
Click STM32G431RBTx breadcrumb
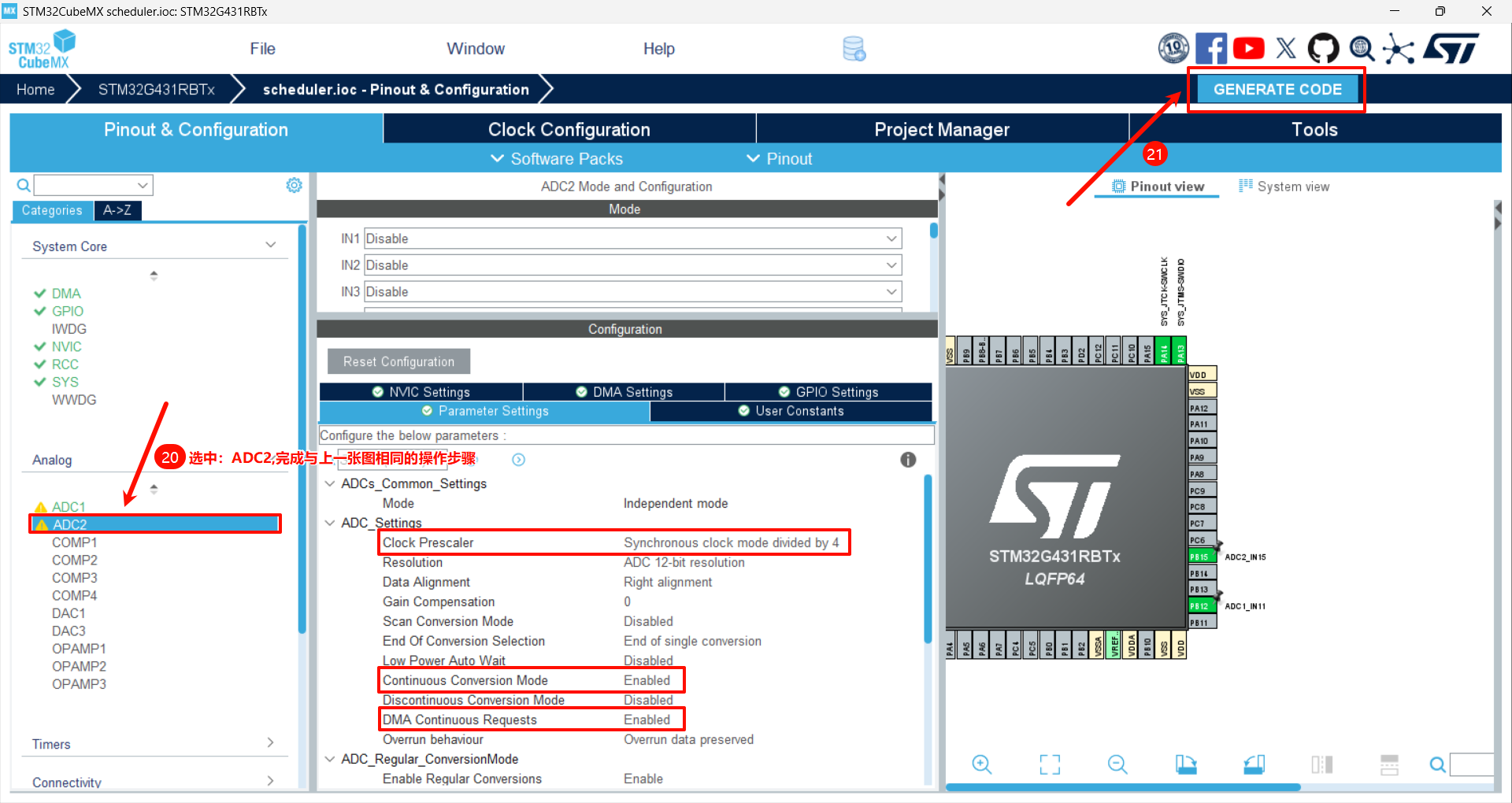[156, 90]
